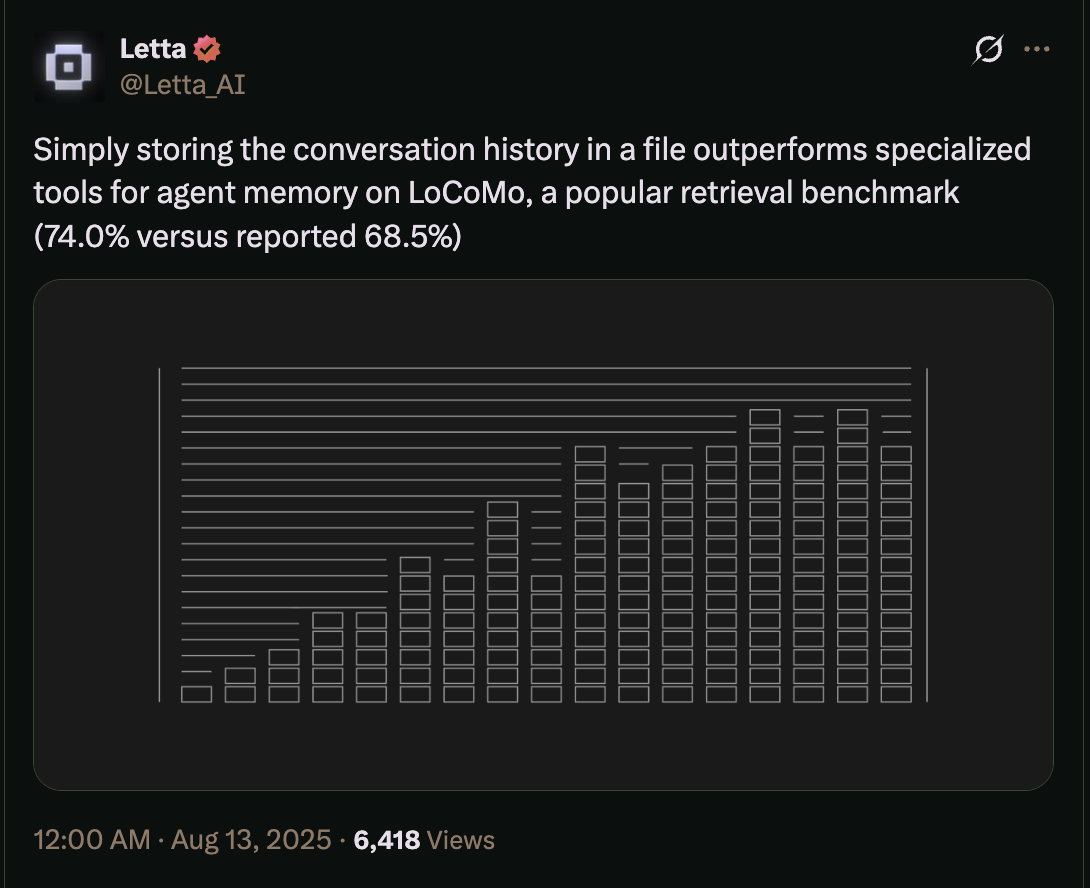This screenshot has height=888, width=1090.
Task: Click the word LoCoMo in the post
Action: coord(466,193)
